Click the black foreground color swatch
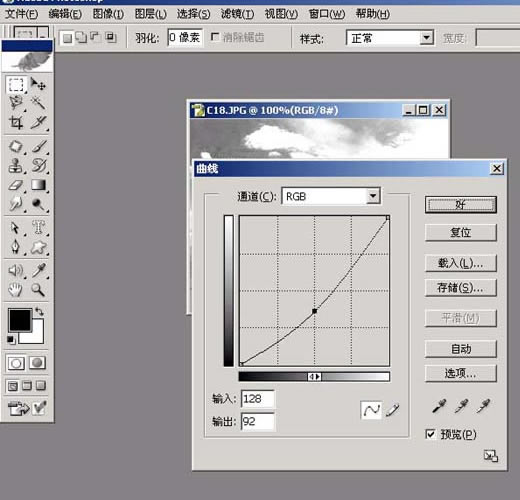The width and height of the screenshot is (520, 500). click(x=20, y=320)
